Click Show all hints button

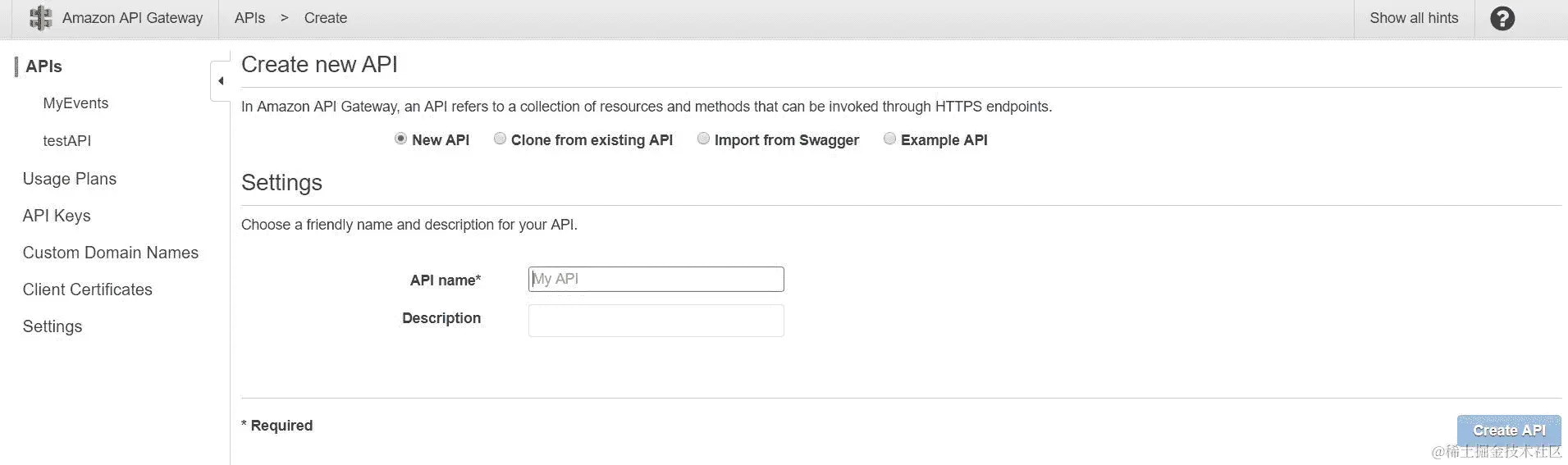tap(1414, 18)
